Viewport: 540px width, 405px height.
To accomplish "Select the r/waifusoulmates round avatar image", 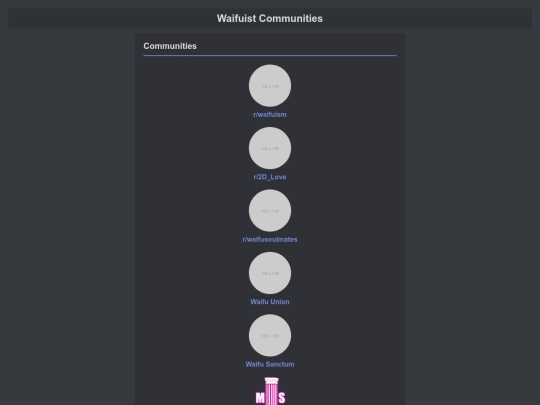I will click(x=270, y=210).
